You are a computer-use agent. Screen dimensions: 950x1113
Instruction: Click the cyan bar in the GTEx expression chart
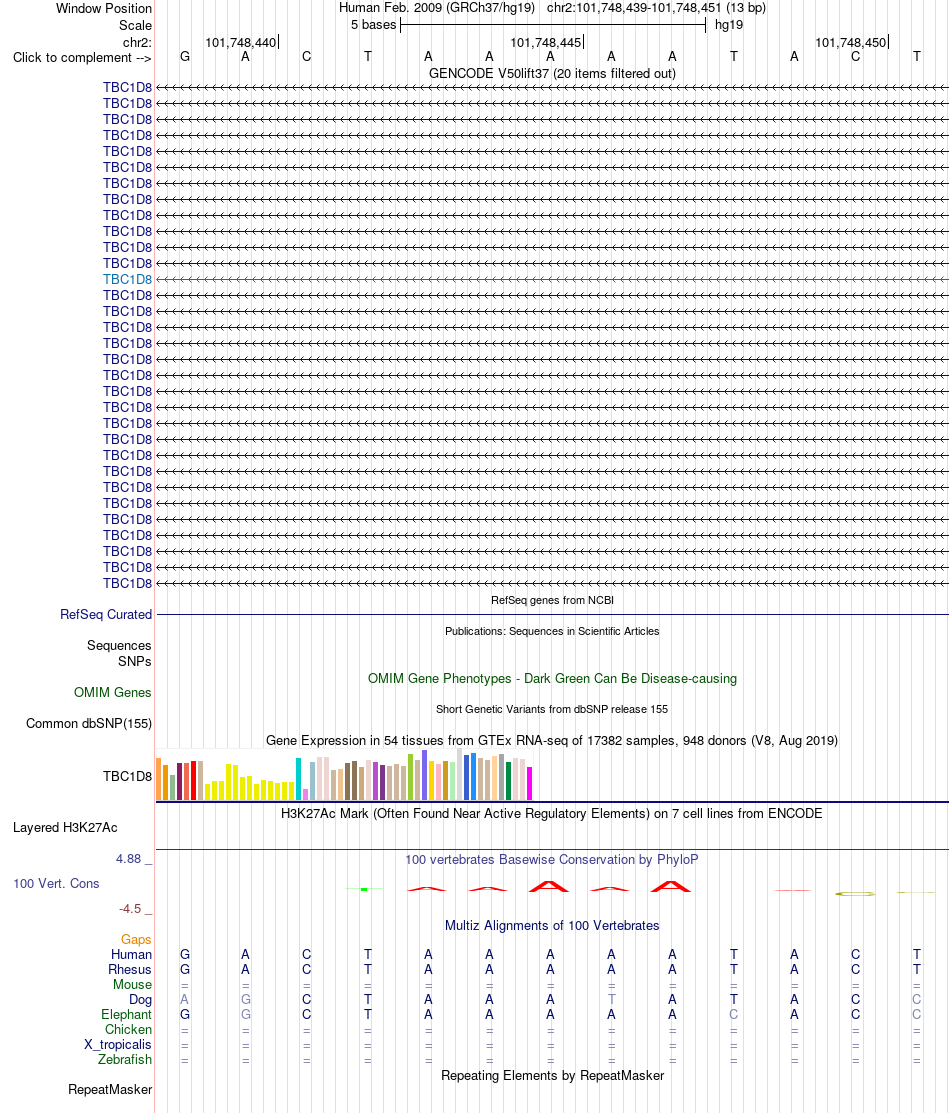click(x=299, y=779)
